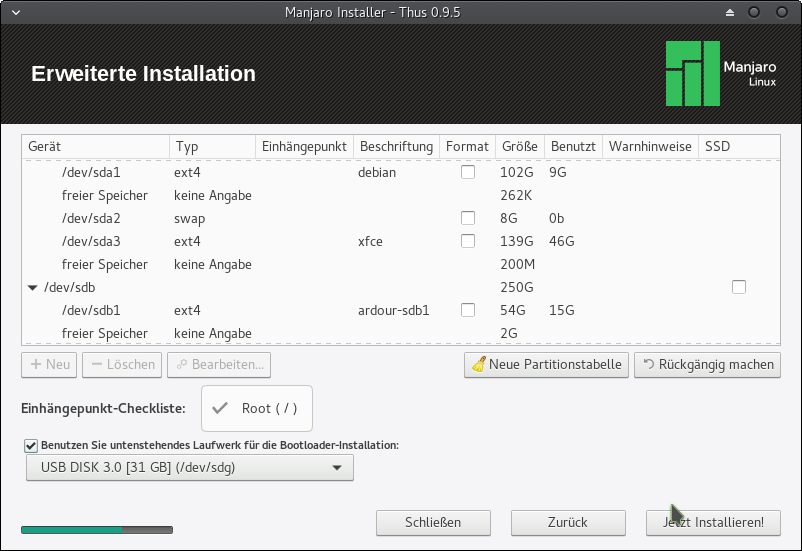Click the edit icon on Bearbeiten button
This screenshot has height=551, width=802.
[x=181, y=365]
